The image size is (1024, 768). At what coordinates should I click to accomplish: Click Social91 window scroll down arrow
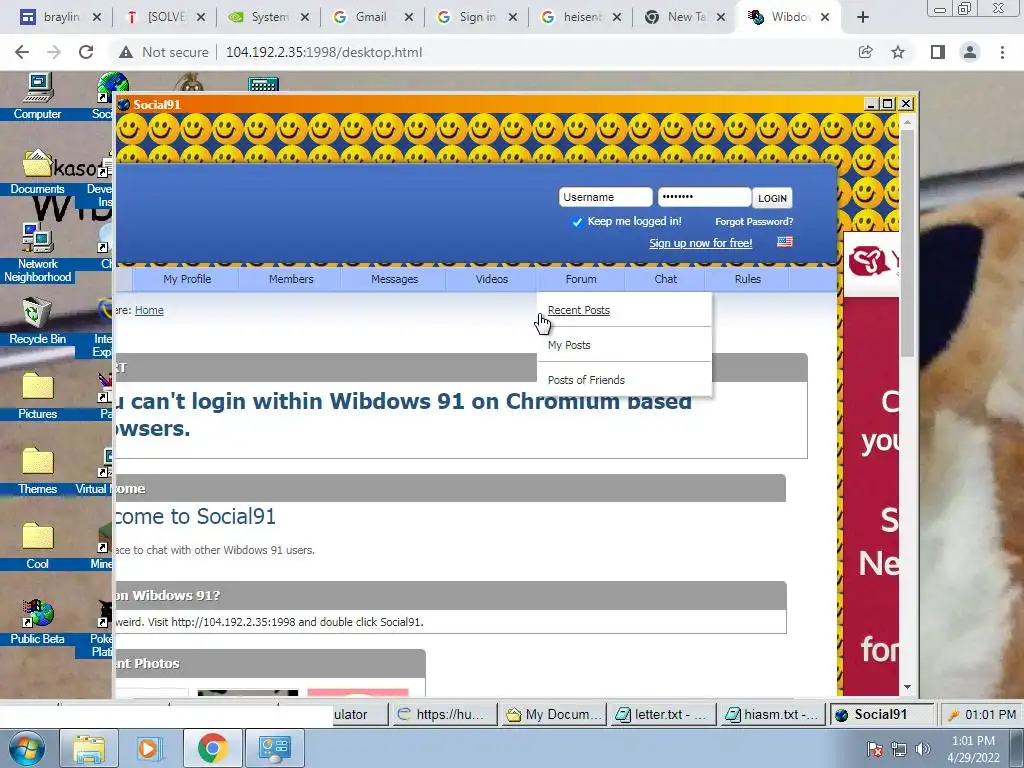[907, 687]
